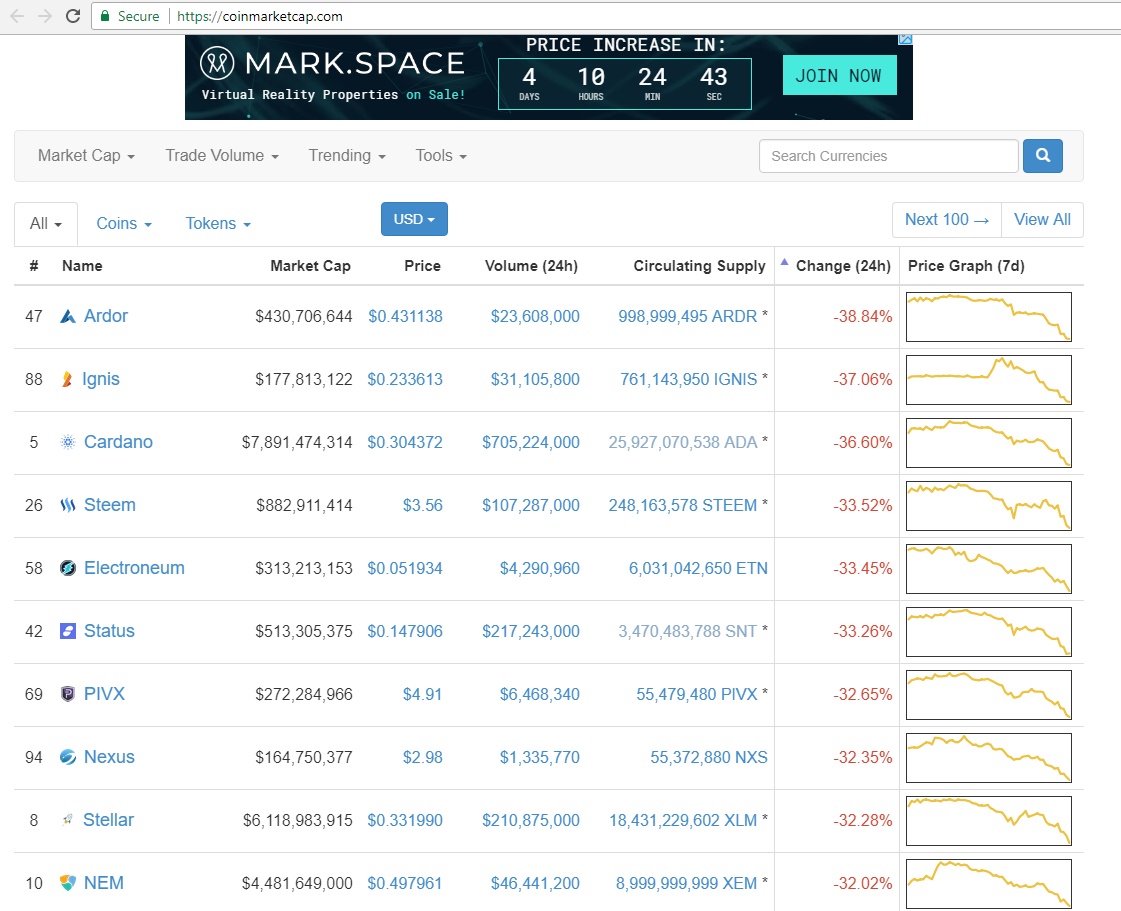Click the Next 100 button
The image size is (1121, 911).
(947, 220)
